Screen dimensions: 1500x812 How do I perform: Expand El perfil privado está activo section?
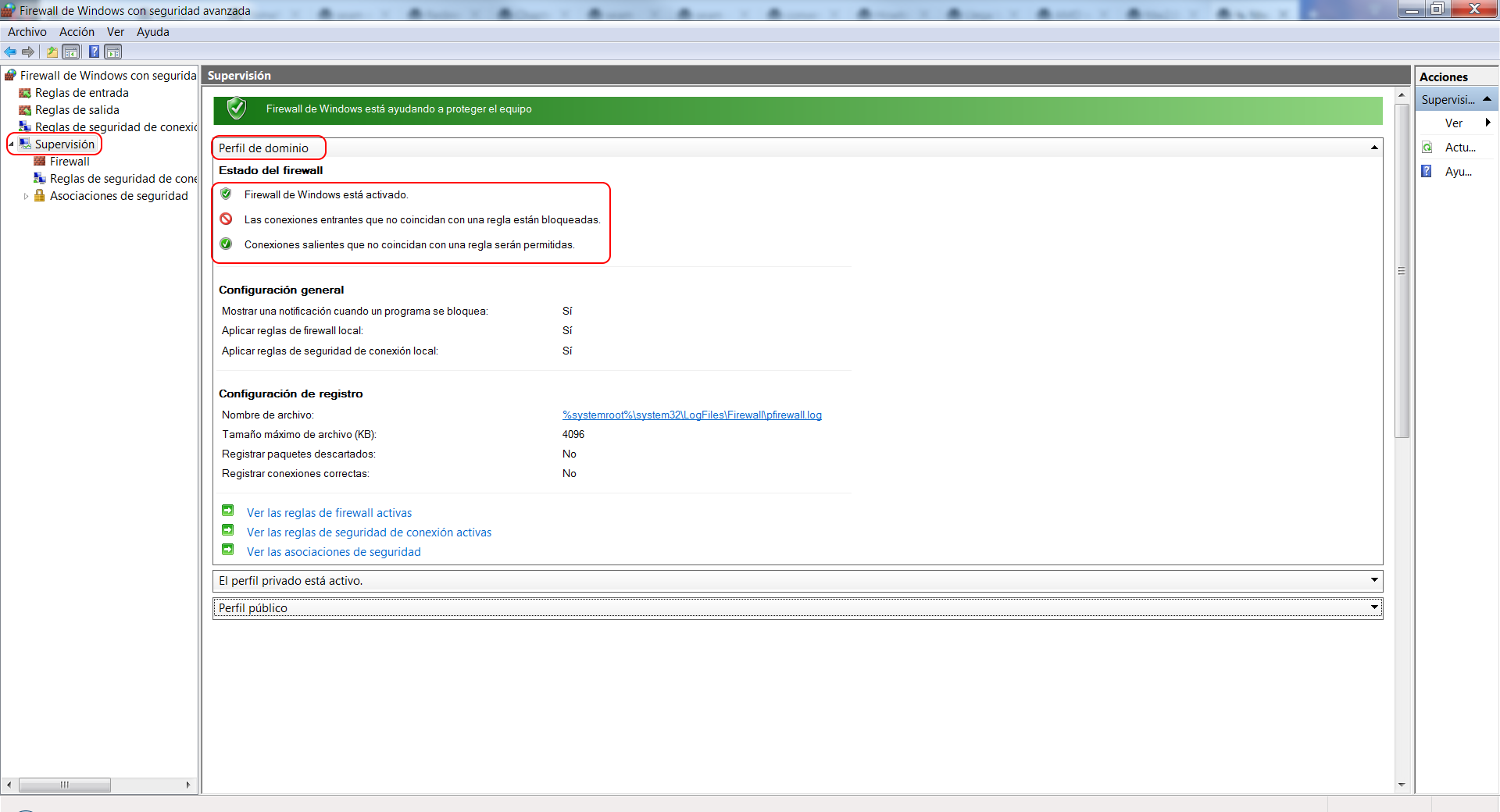[1374, 580]
